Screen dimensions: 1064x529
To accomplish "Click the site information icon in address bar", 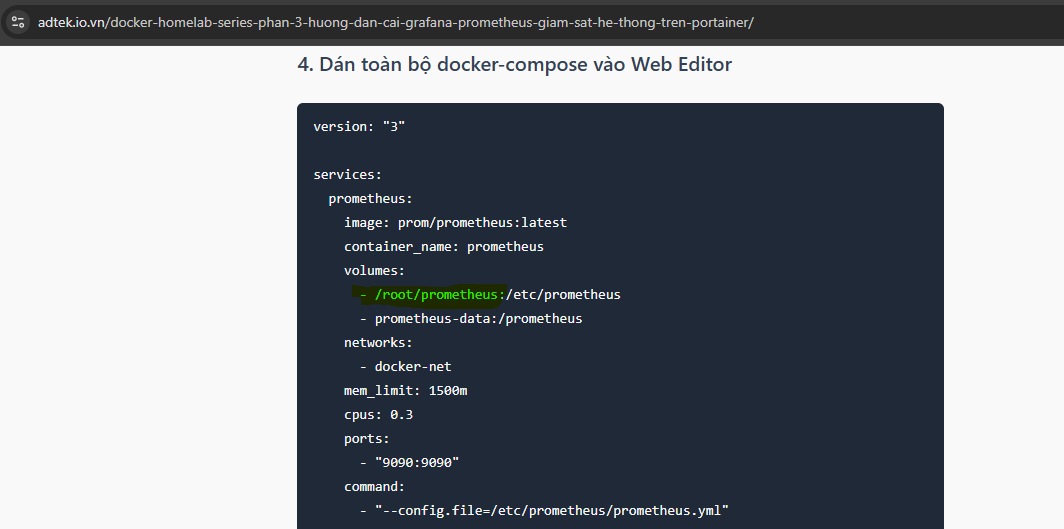I will pyautogui.click(x=18, y=22).
